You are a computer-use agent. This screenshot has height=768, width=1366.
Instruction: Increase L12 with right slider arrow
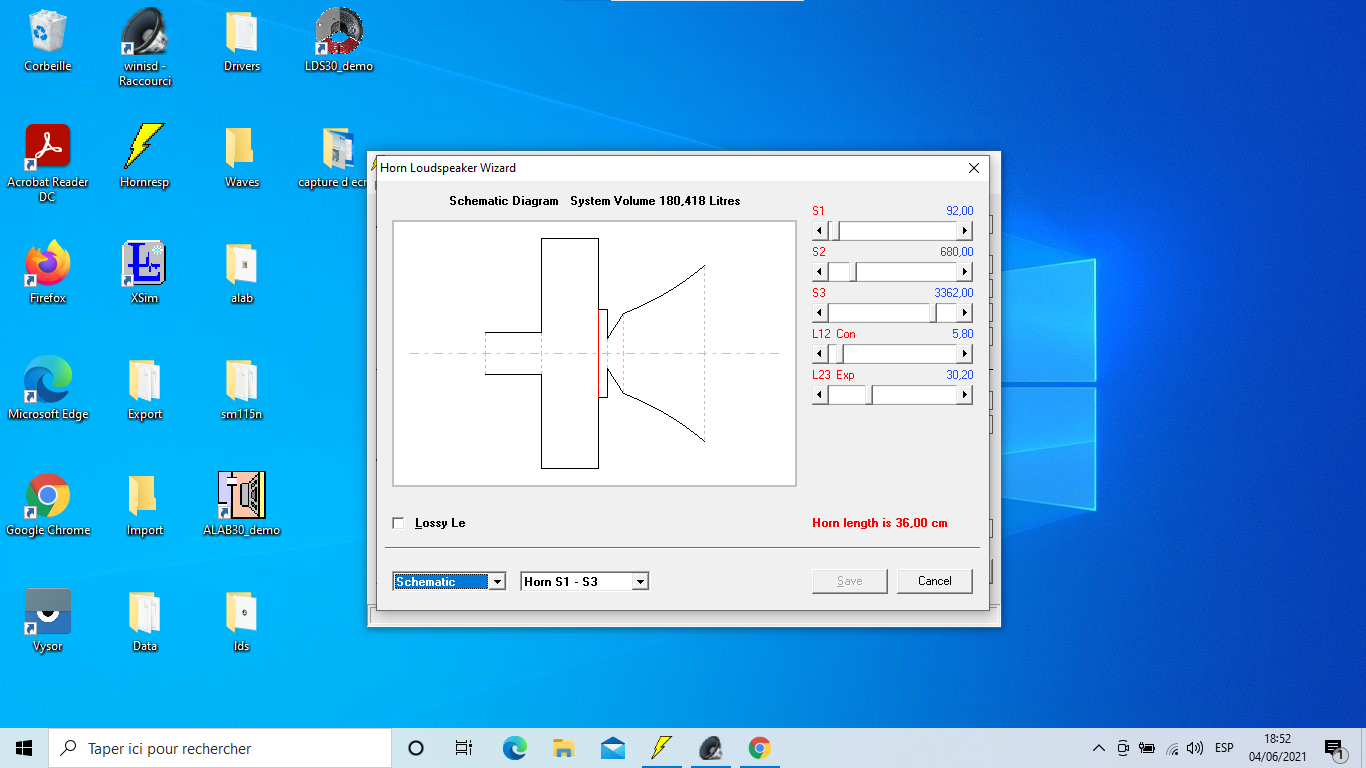click(x=965, y=353)
